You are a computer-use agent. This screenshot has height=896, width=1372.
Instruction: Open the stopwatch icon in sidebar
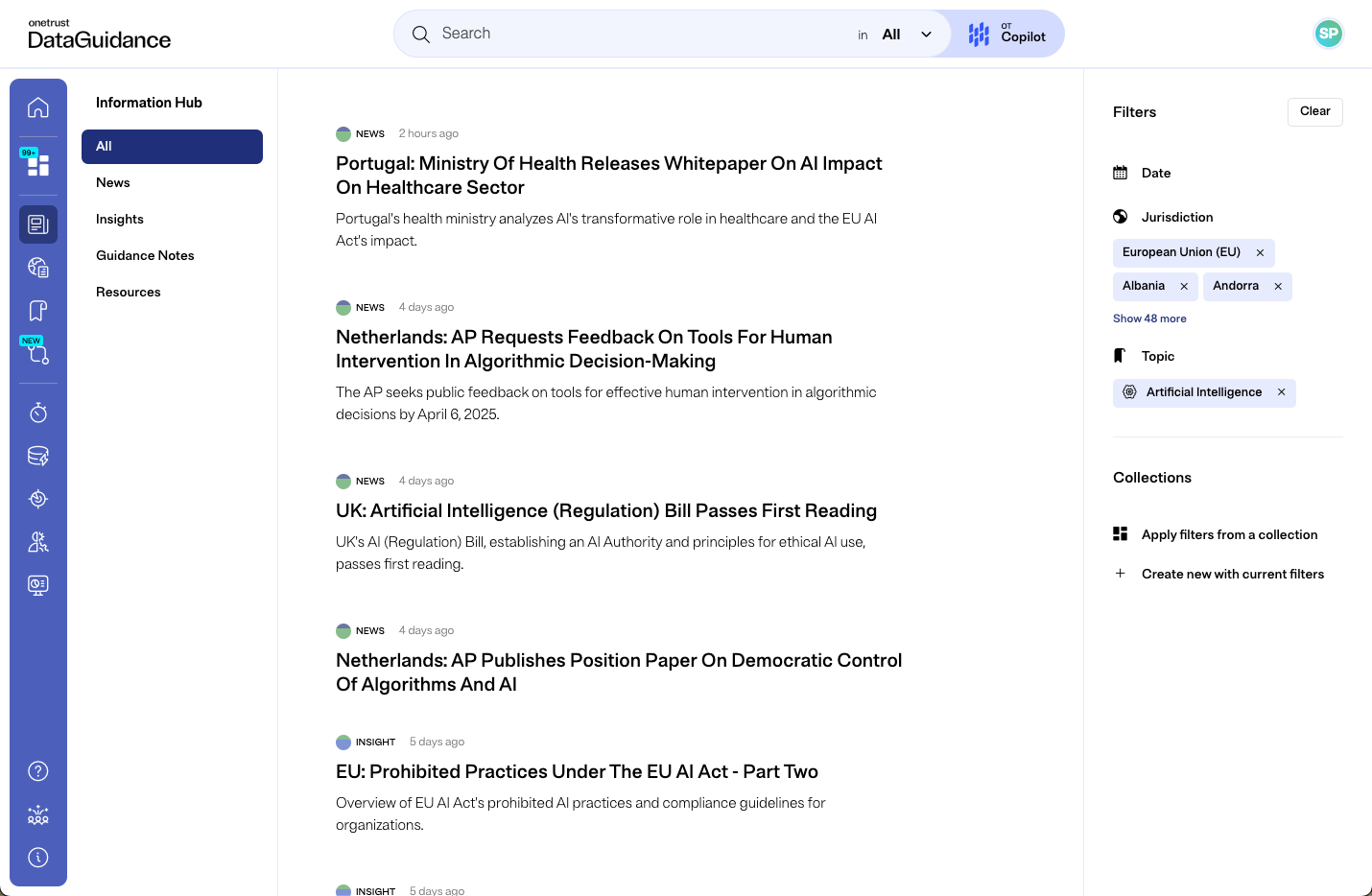38,413
